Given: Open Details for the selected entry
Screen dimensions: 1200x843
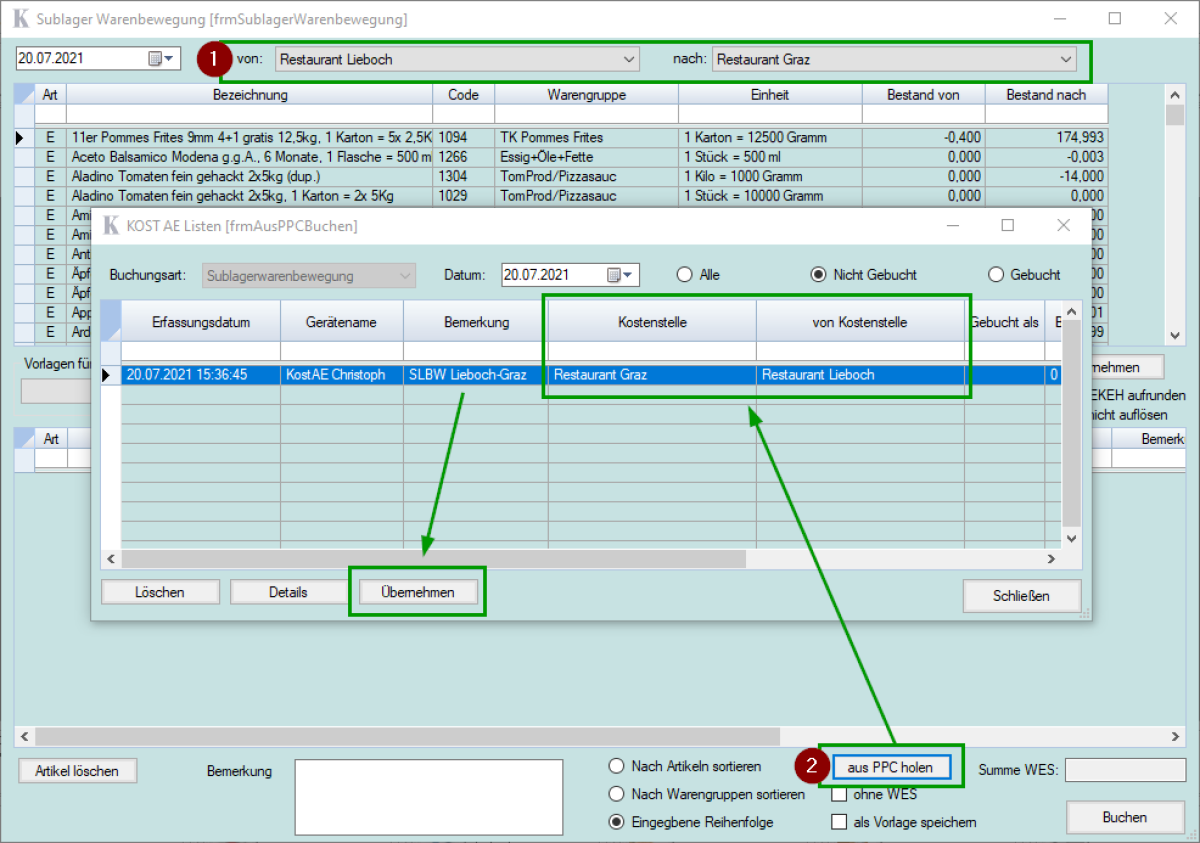Looking at the screenshot, I should pos(288,592).
